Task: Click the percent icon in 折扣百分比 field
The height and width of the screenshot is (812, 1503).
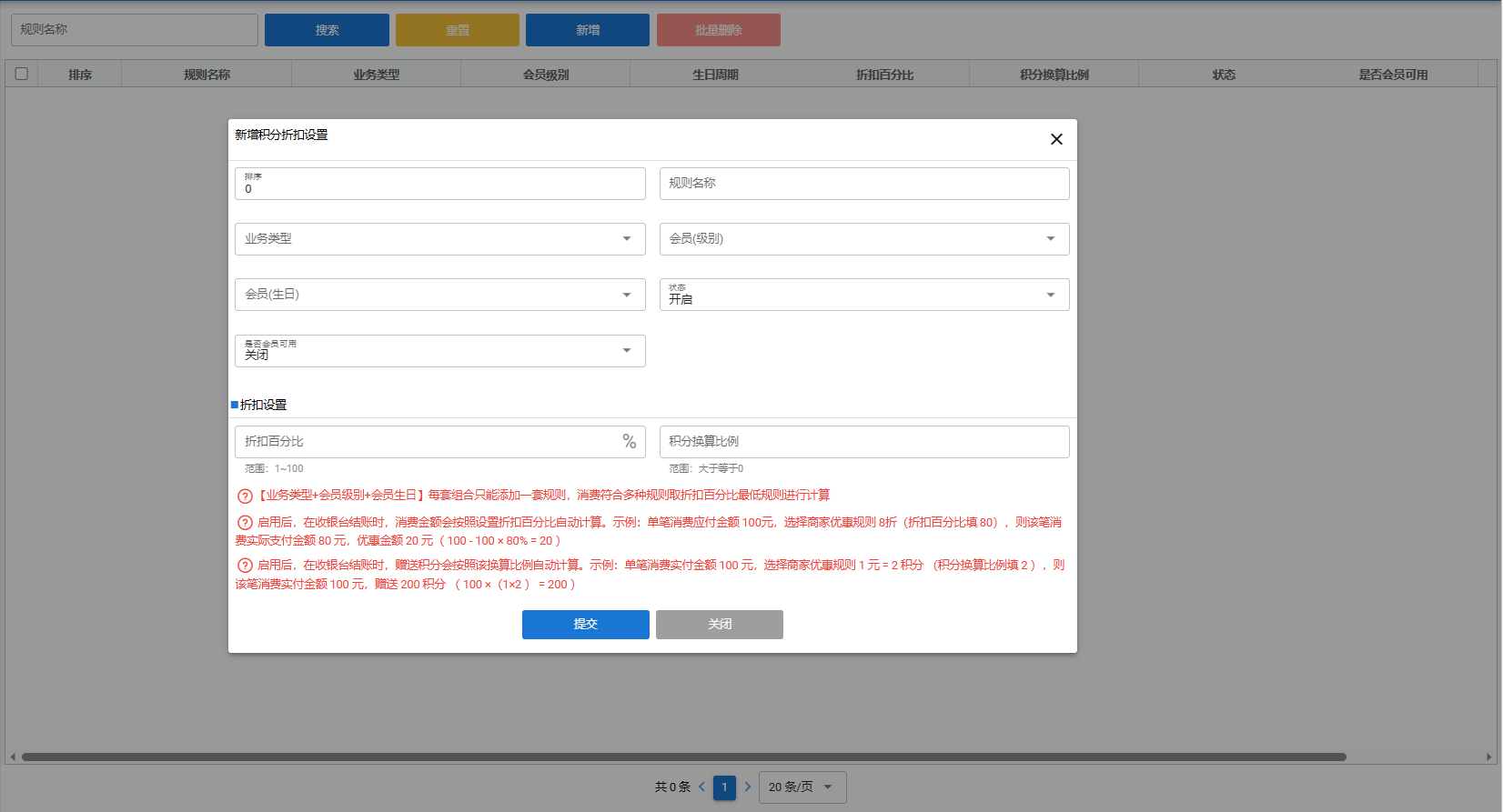Action: [629, 441]
